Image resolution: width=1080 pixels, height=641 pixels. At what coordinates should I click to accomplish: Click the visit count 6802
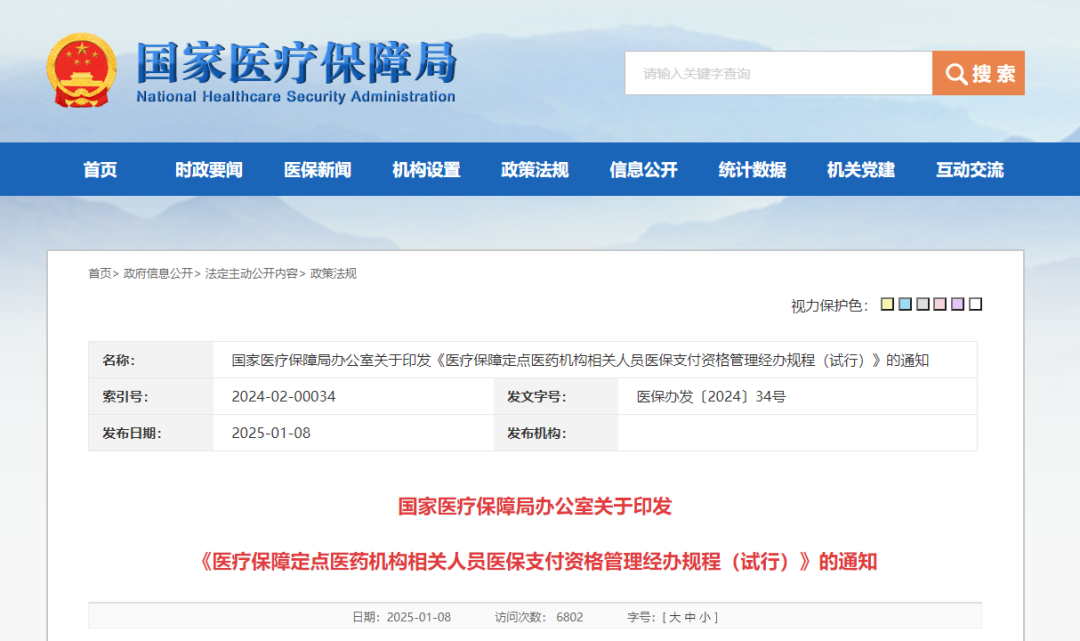click(x=570, y=617)
